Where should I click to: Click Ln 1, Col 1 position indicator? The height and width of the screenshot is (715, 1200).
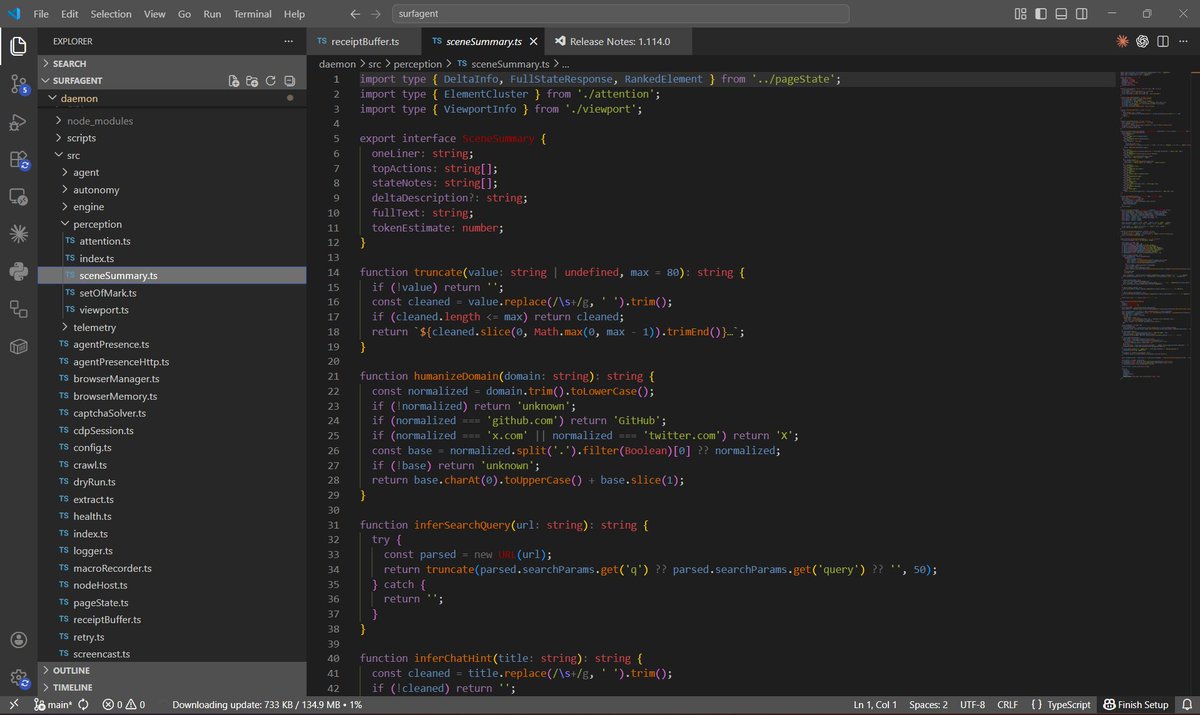875,704
